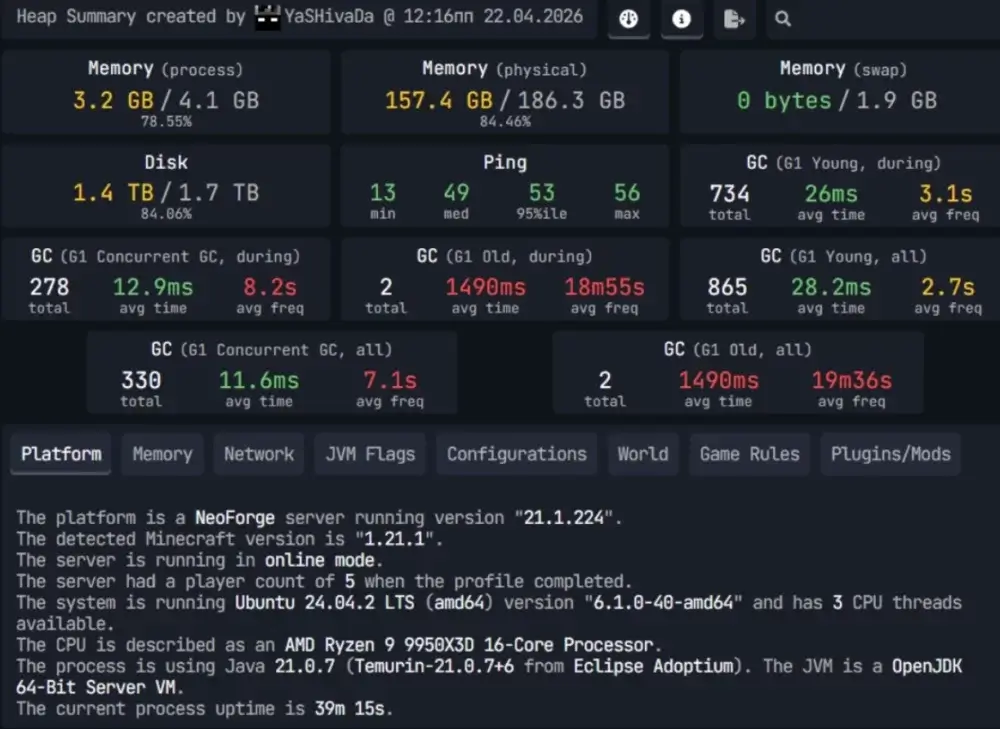The image size is (1000, 729).
Task: Click the "online mode" text
Action: click(x=320, y=560)
